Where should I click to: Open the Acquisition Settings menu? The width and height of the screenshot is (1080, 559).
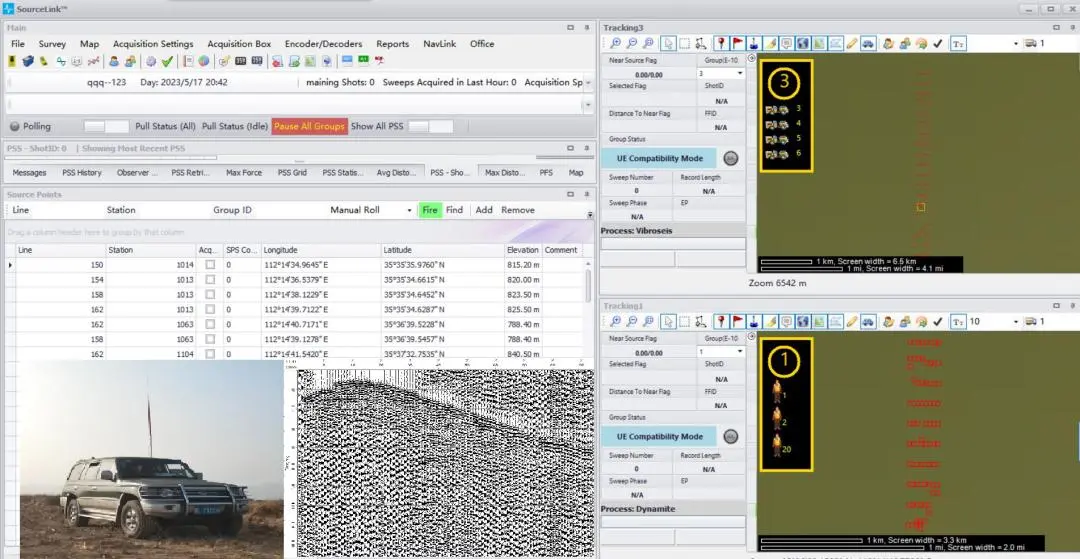[153, 44]
